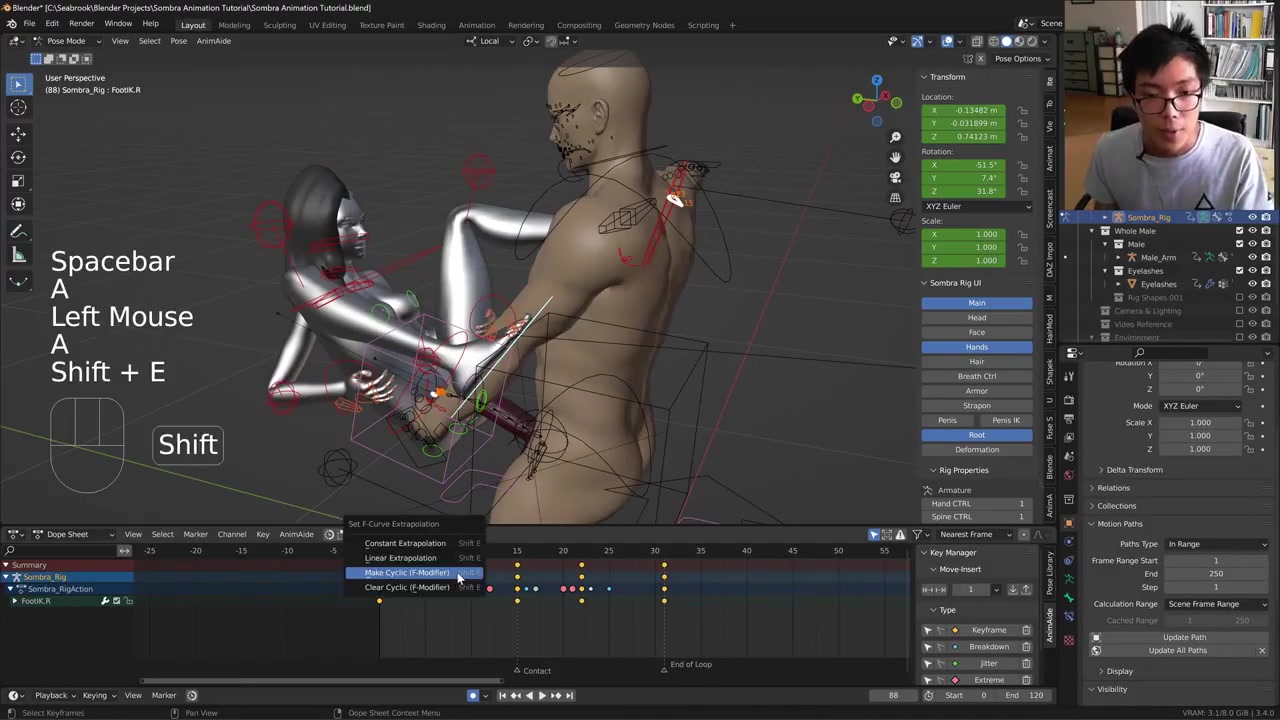Select the Rotate tool

coord(18,157)
